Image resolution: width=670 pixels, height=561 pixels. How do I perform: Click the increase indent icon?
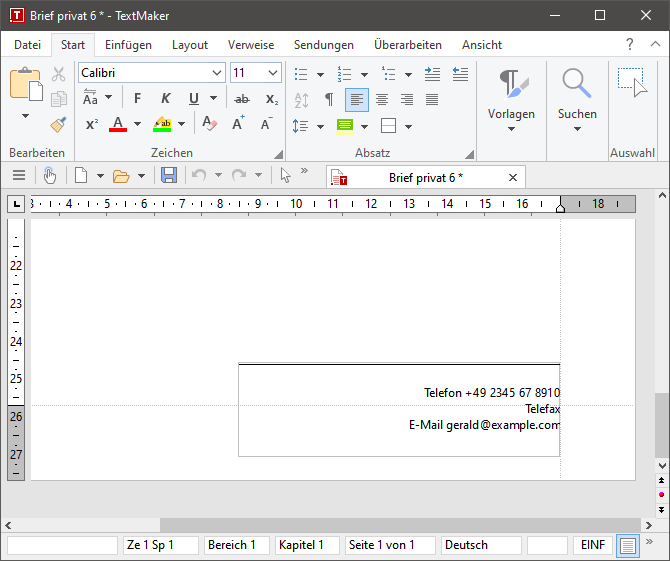(x=432, y=74)
